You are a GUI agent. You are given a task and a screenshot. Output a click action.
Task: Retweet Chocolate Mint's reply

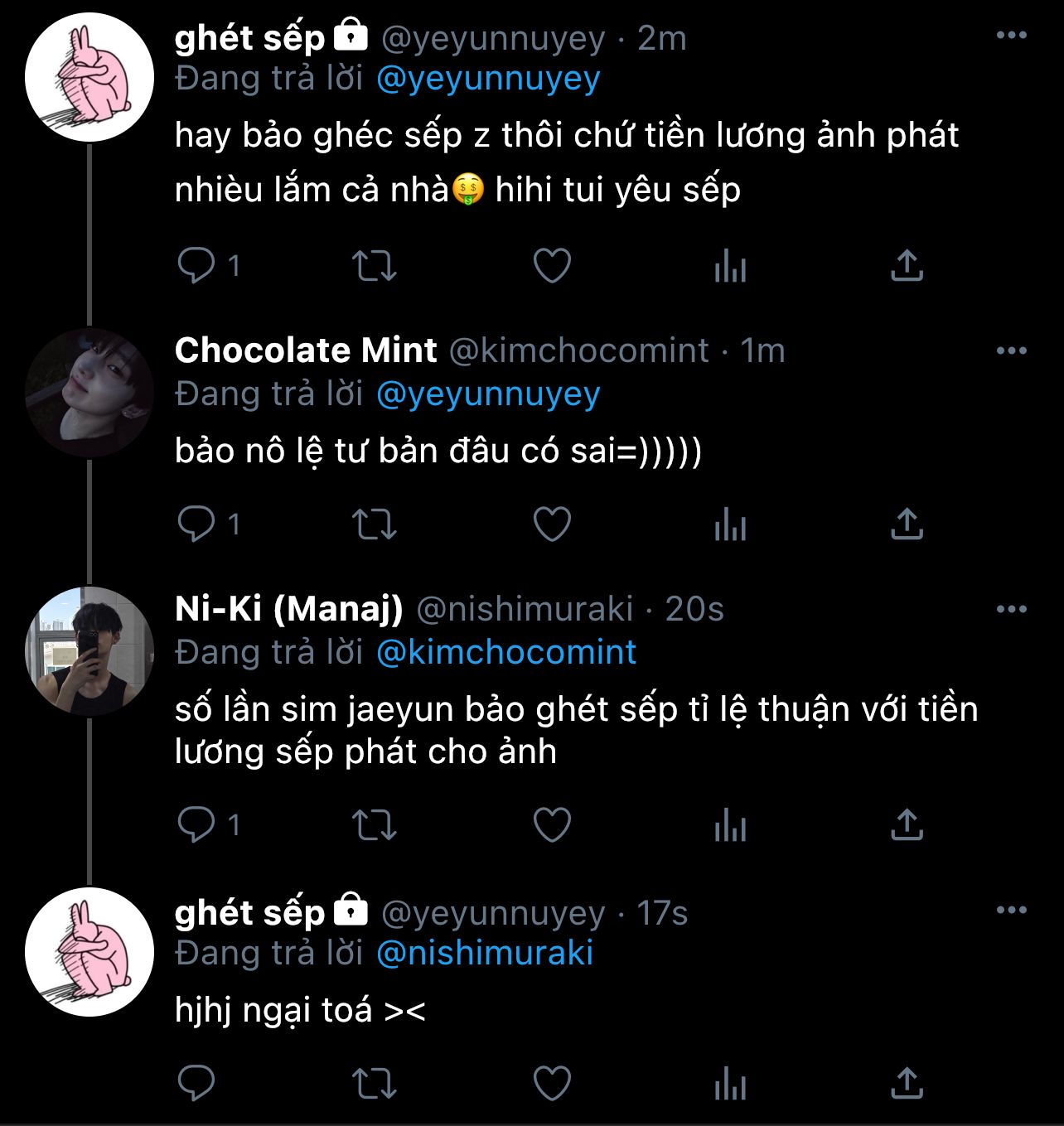(x=375, y=524)
